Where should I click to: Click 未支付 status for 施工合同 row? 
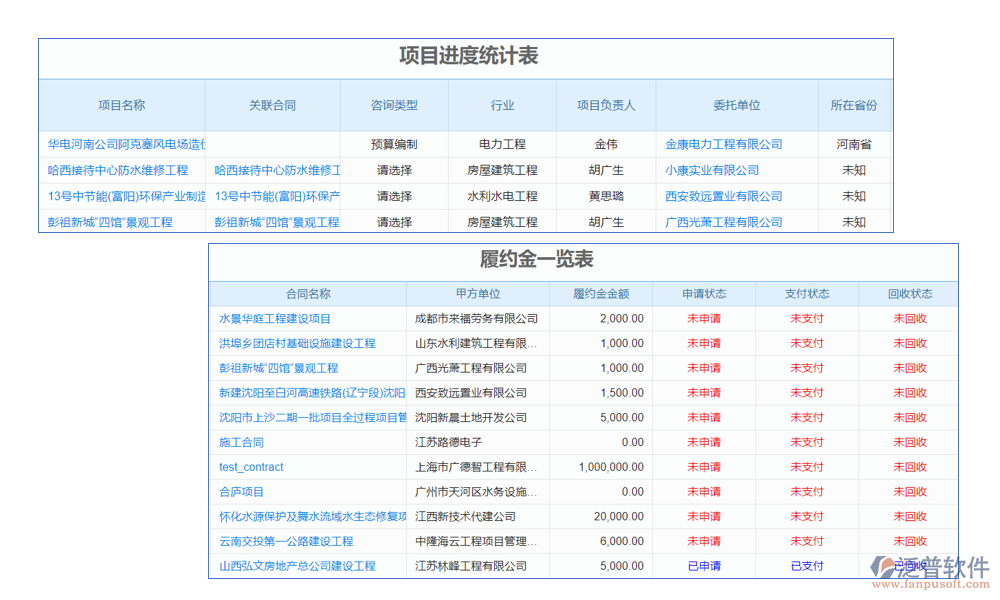[805, 442]
